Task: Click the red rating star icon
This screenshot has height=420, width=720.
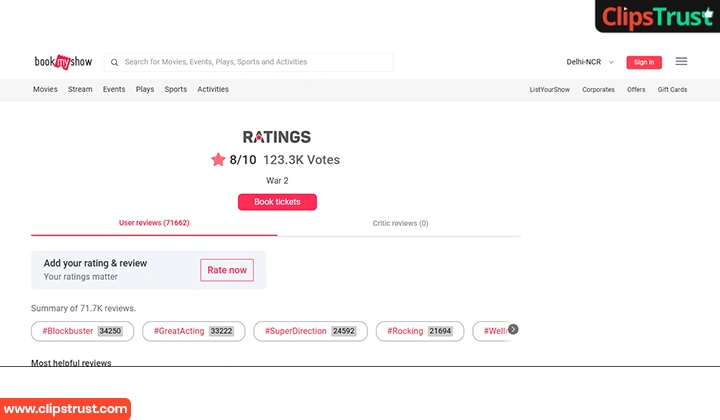Action: (218, 160)
